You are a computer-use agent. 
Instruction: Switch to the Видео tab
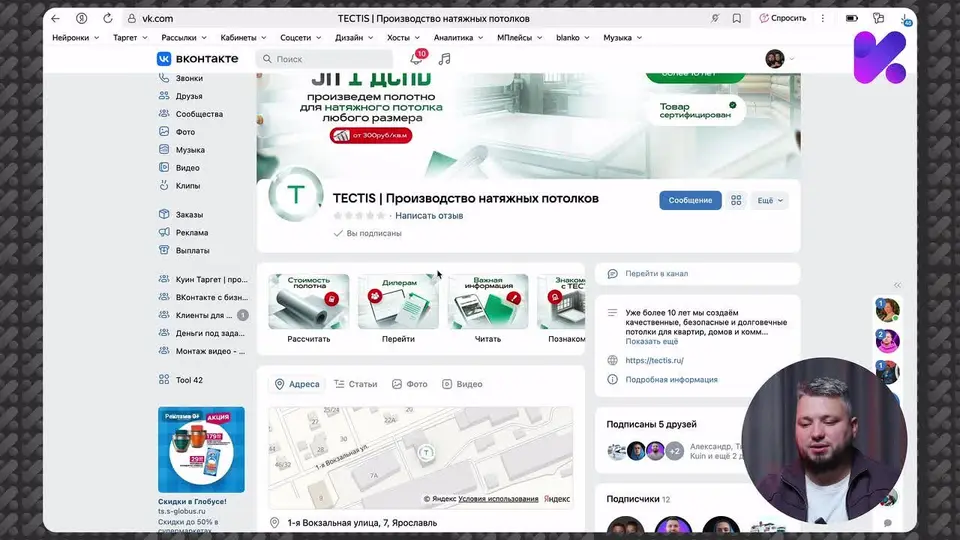click(462, 384)
